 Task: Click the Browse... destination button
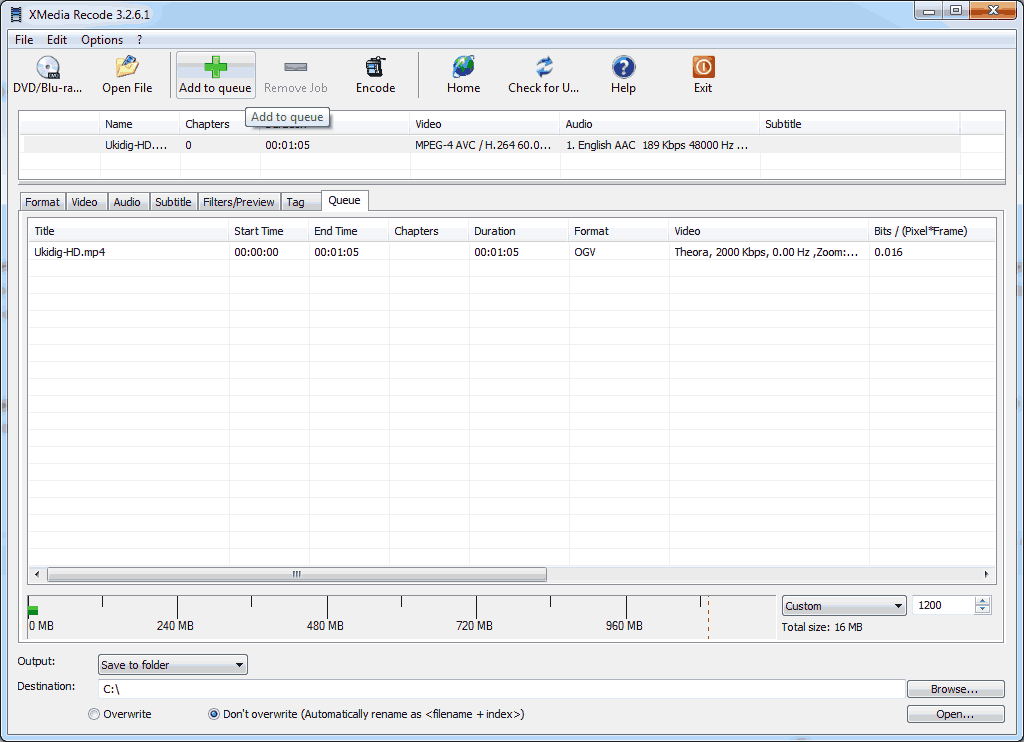[955, 689]
